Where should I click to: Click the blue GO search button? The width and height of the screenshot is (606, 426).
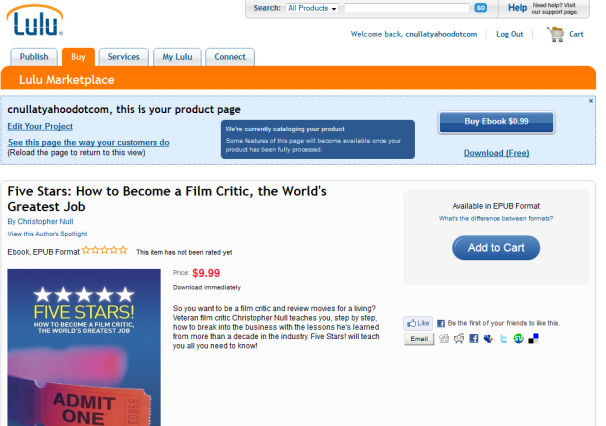click(x=480, y=8)
